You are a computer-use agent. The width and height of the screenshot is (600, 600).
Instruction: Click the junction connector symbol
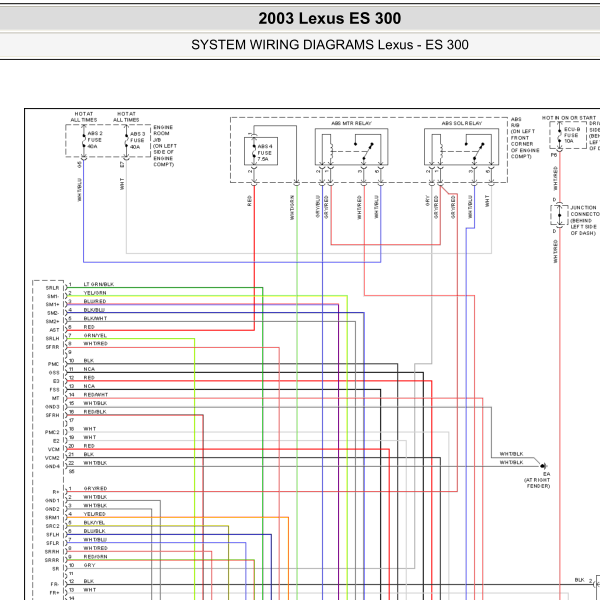(x=559, y=215)
